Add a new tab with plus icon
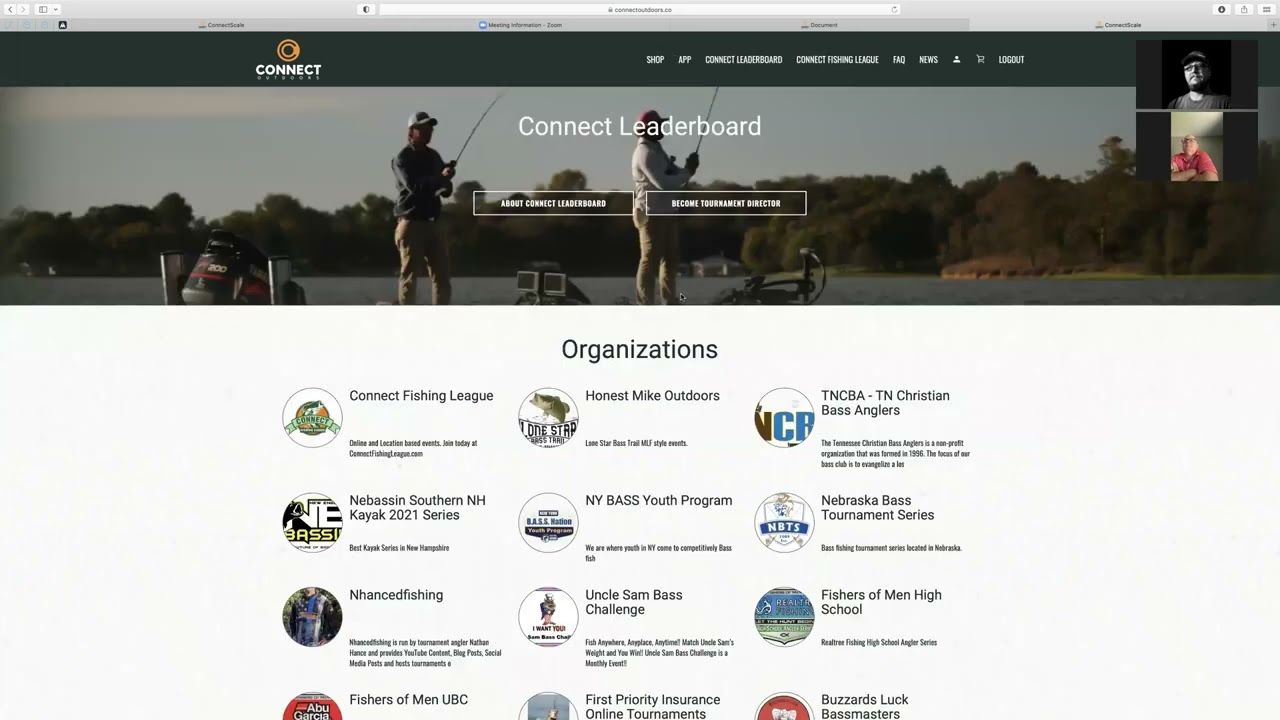Screen dimensions: 1280x720 pyautogui.click(x=1272, y=25)
